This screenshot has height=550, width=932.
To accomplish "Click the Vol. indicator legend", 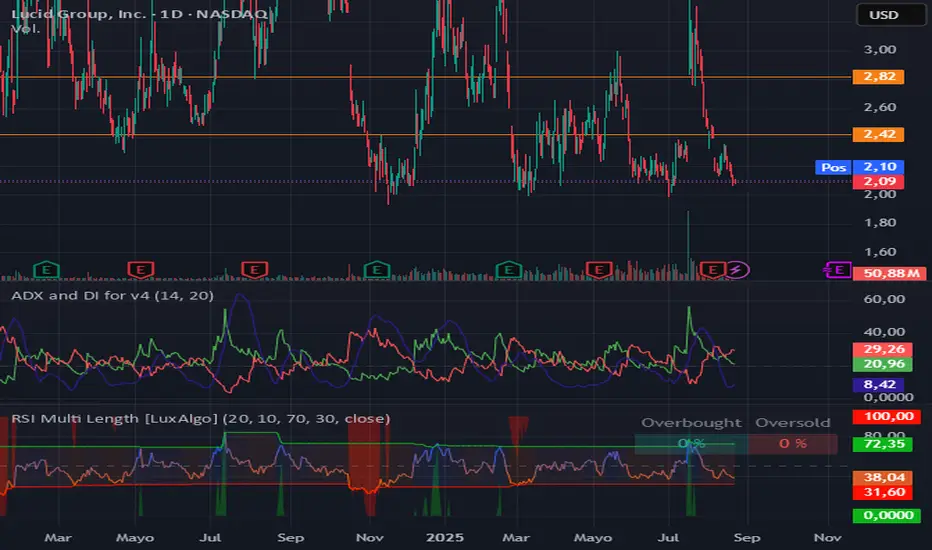I will click(25, 29).
